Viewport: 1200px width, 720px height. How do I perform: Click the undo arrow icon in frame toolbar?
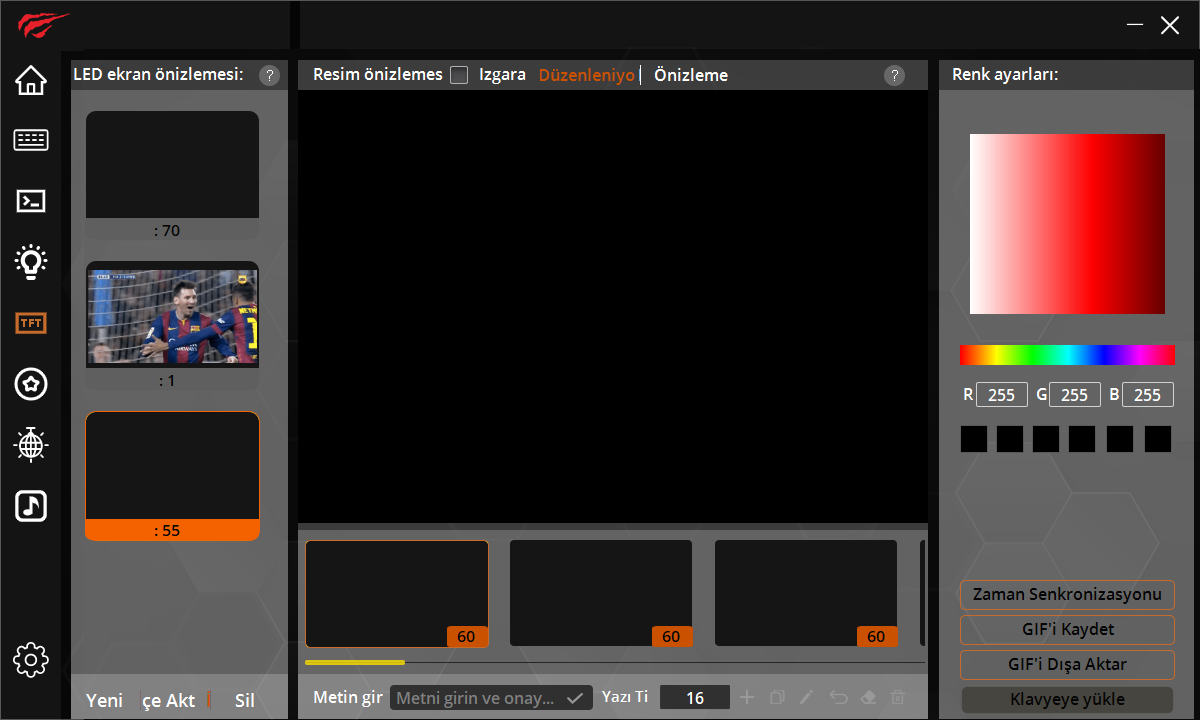tap(839, 697)
